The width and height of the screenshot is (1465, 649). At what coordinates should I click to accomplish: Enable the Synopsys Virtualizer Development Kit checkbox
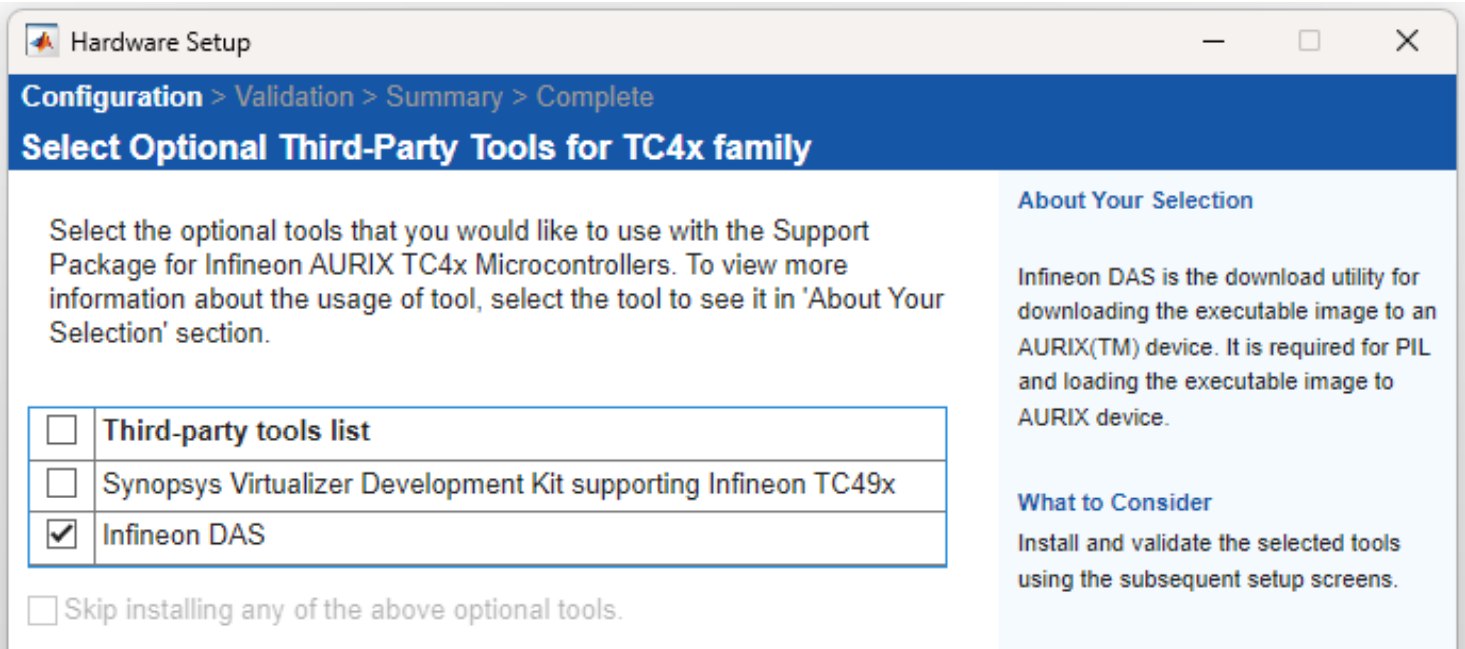coord(62,484)
